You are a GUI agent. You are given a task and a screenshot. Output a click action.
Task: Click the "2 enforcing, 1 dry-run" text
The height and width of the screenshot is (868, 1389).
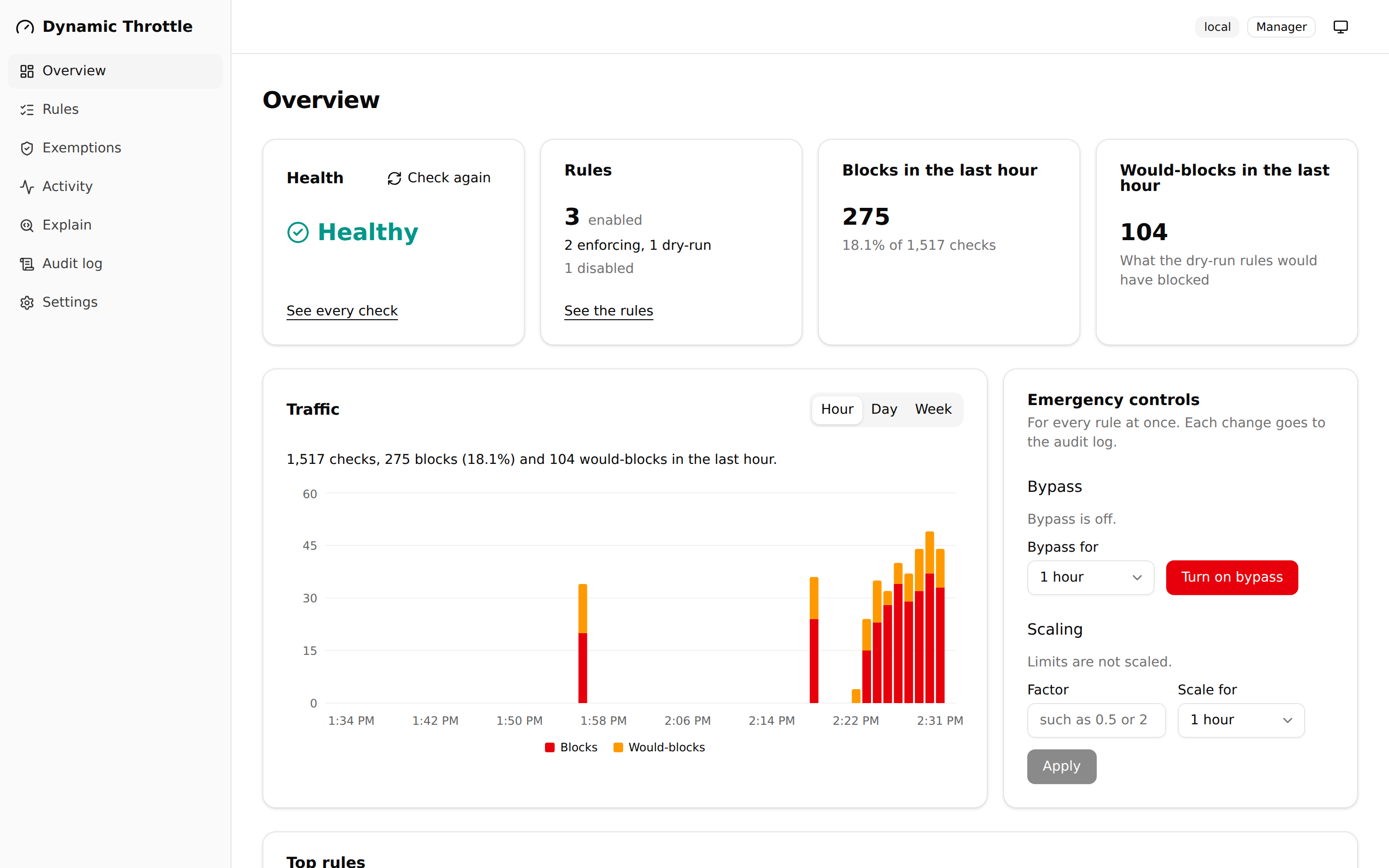[638, 245]
